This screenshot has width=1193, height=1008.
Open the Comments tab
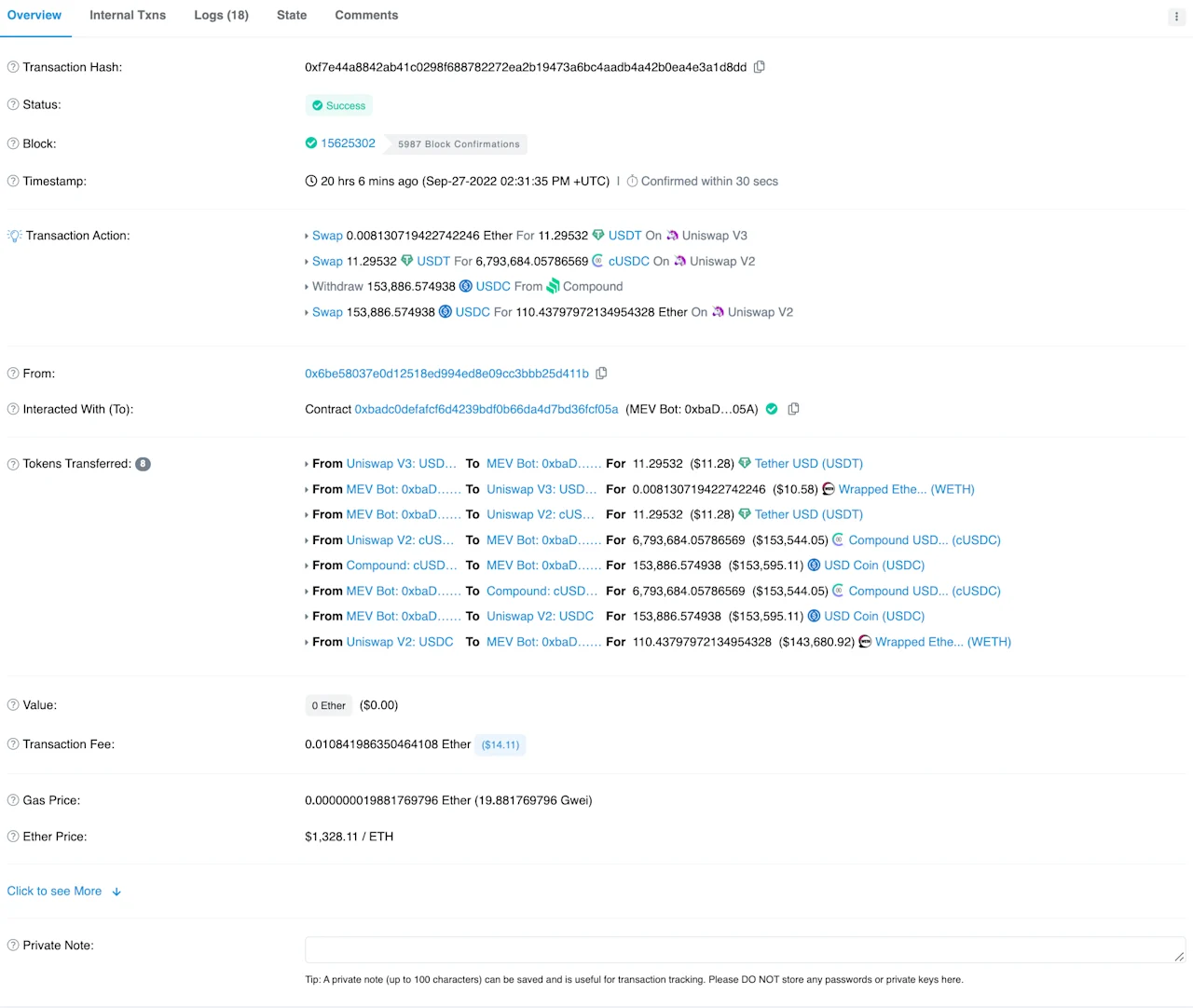[366, 16]
